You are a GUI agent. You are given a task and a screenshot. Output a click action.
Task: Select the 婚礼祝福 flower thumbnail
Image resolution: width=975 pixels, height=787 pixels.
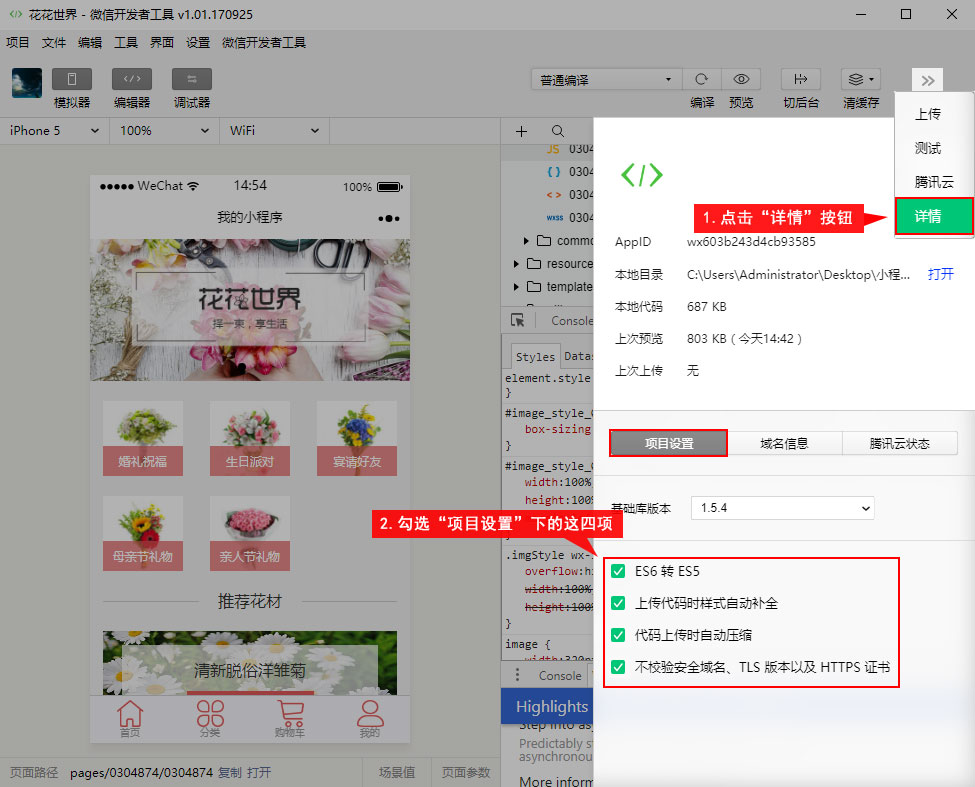point(143,438)
